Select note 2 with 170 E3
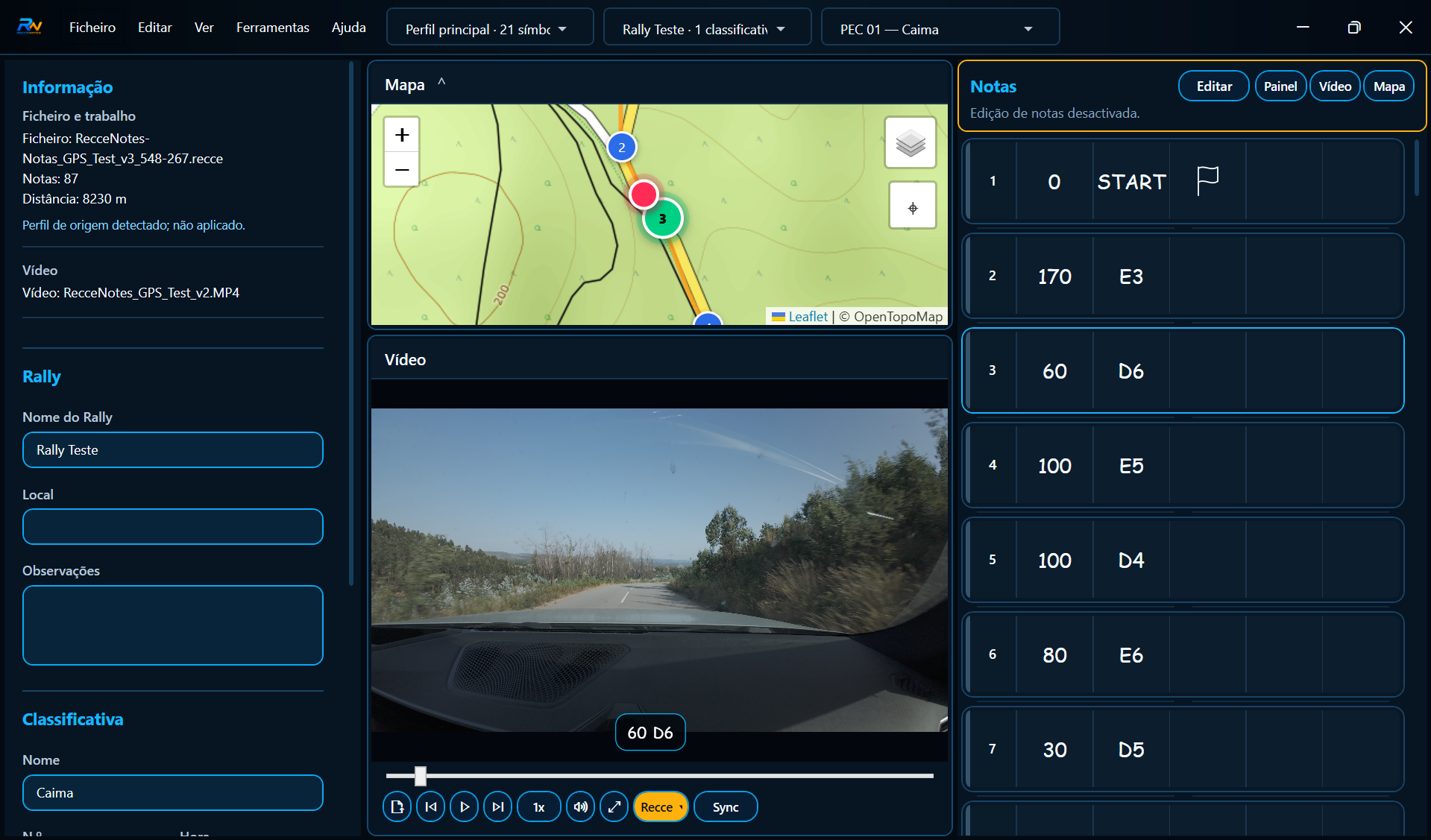 (x=1183, y=276)
